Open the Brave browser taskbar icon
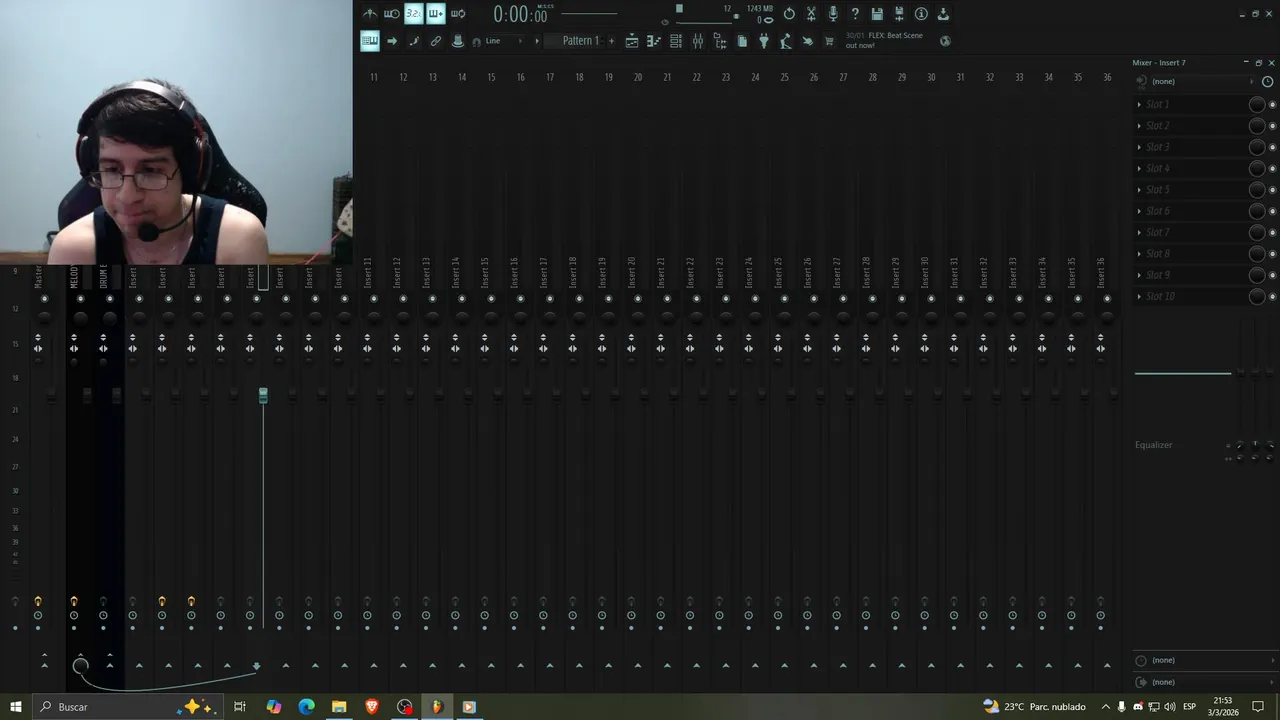This screenshot has height=720, width=1280. [x=372, y=707]
